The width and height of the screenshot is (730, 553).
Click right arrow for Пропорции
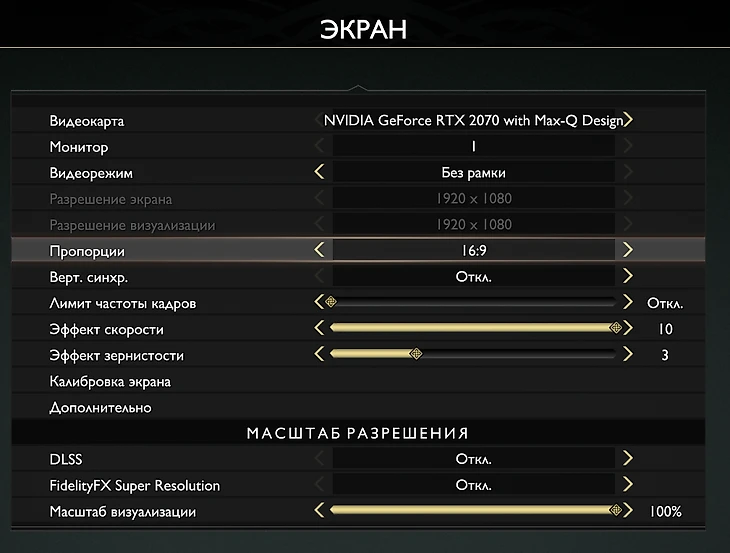coord(628,250)
